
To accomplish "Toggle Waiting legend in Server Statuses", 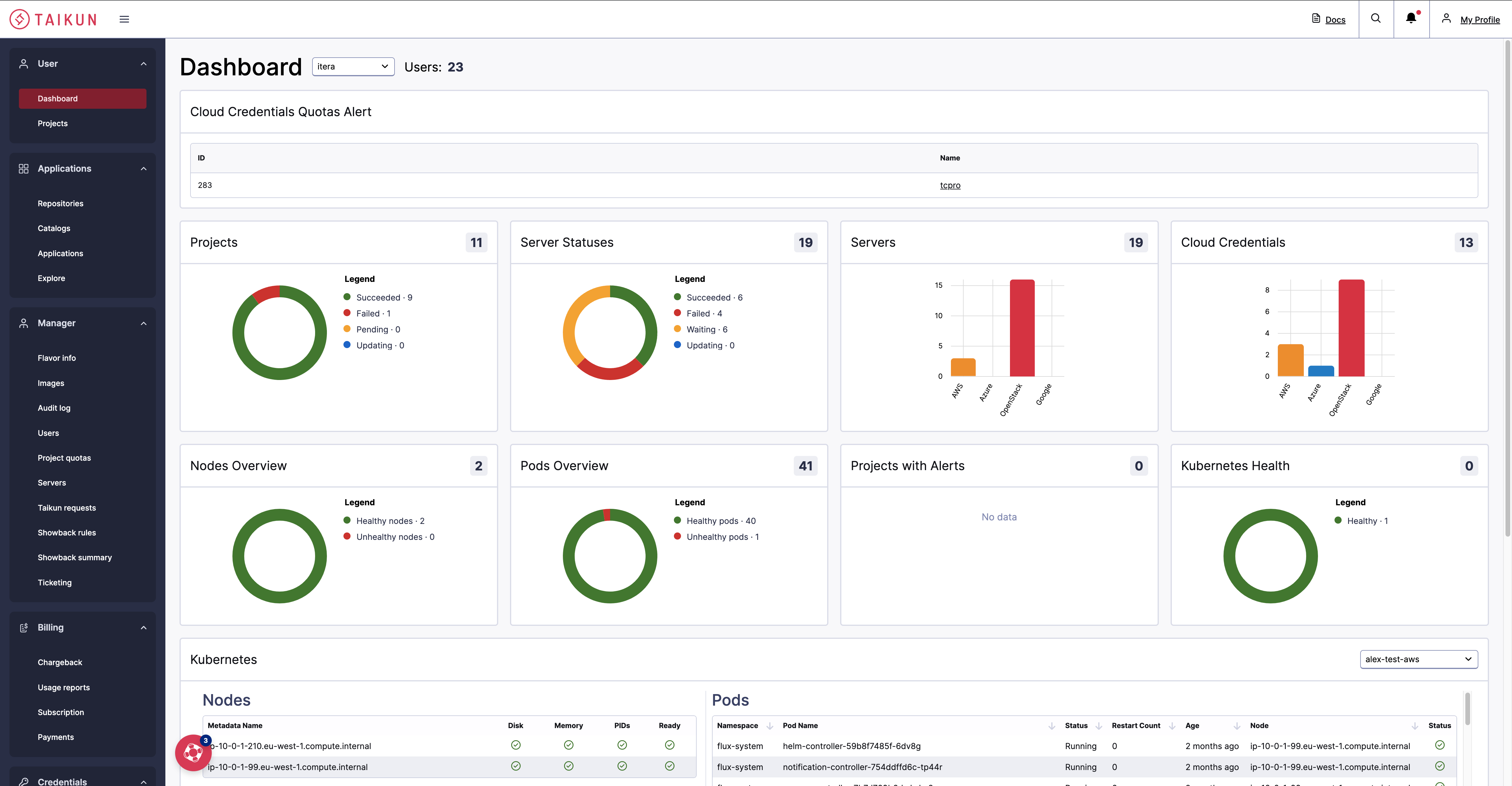I will pos(701,329).
